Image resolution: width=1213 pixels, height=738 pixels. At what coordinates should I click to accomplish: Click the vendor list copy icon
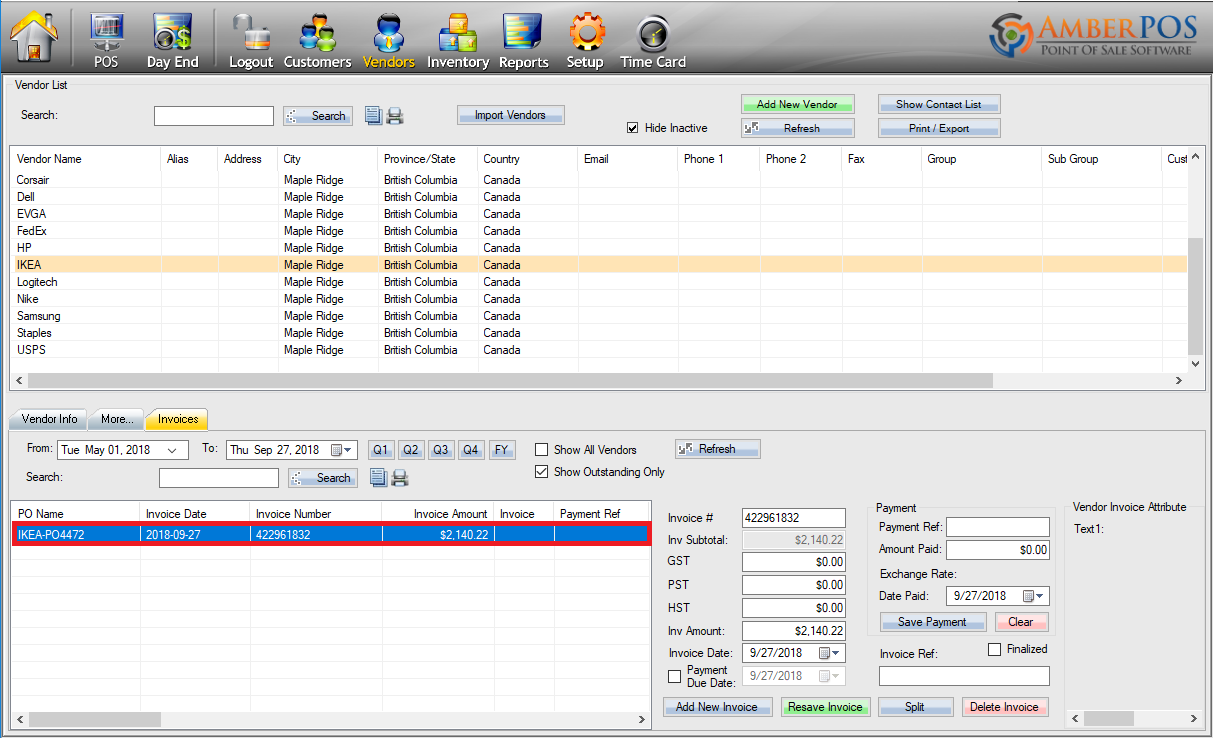click(x=373, y=116)
